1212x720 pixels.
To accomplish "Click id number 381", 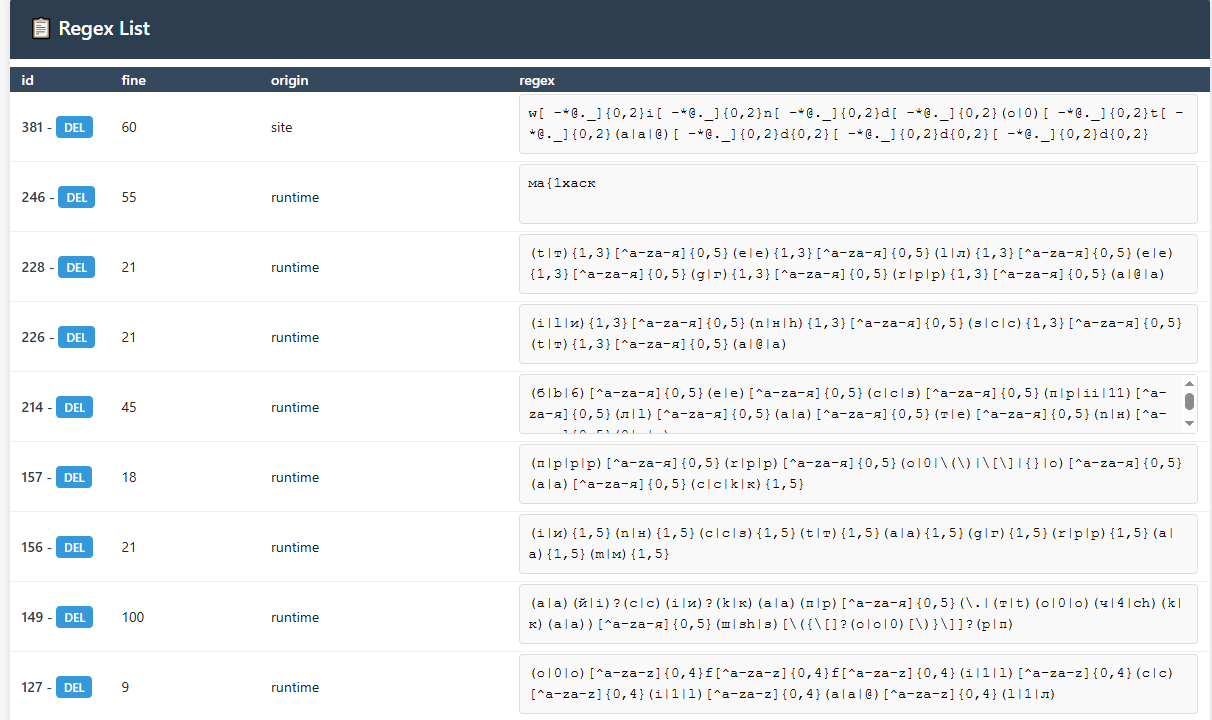I will 33,127.
